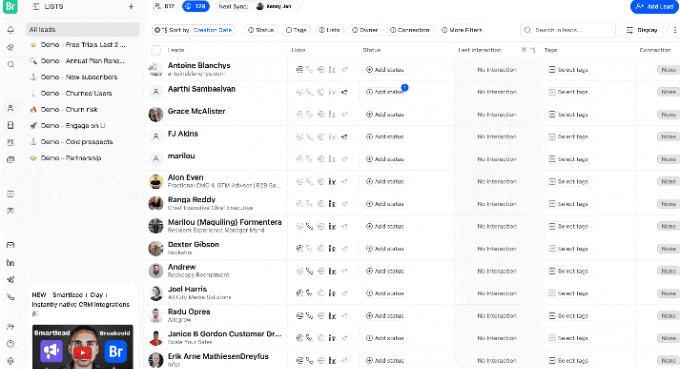Open the Sort by Creation Date selector
Image resolution: width=680 pixels, height=369 pixels.
[x=193, y=30]
